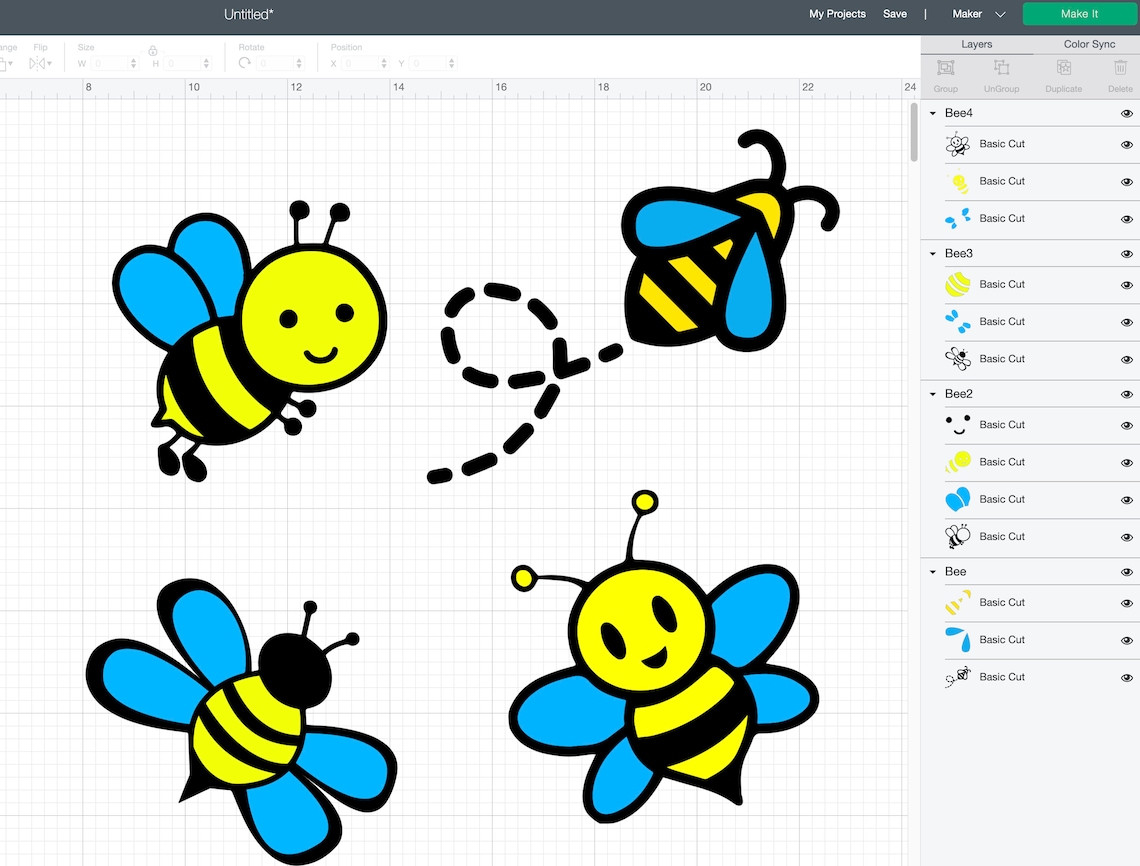Open the Flip options icon
The image size is (1140, 866).
40,62
